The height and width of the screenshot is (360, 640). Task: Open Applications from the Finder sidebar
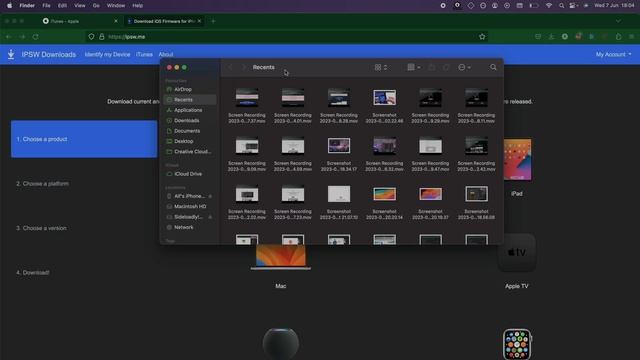(x=190, y=110)
